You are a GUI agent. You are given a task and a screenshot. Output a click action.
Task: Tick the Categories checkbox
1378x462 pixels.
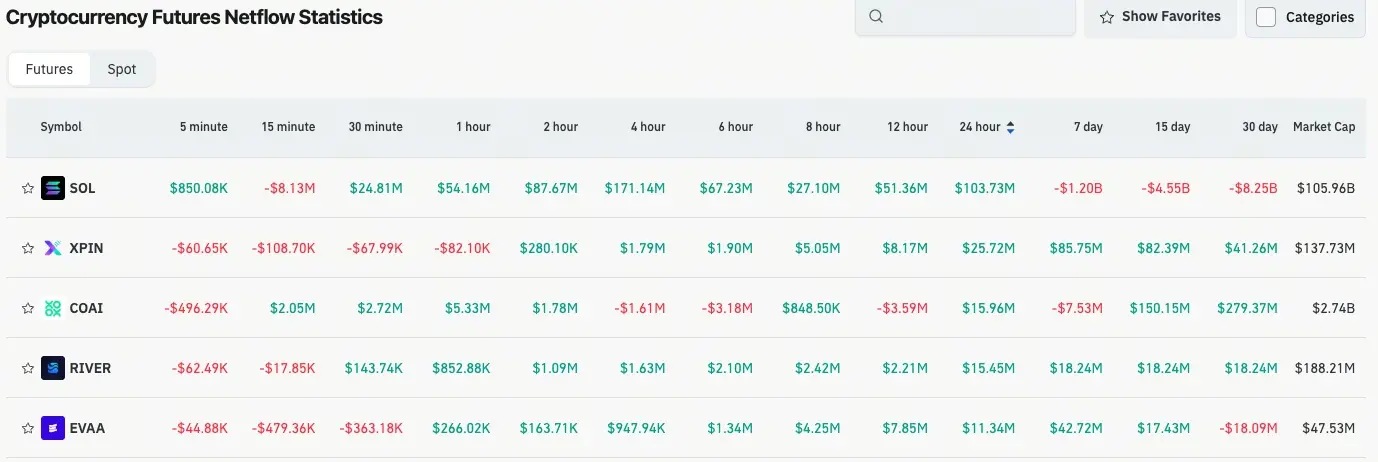click(1266, 17)
